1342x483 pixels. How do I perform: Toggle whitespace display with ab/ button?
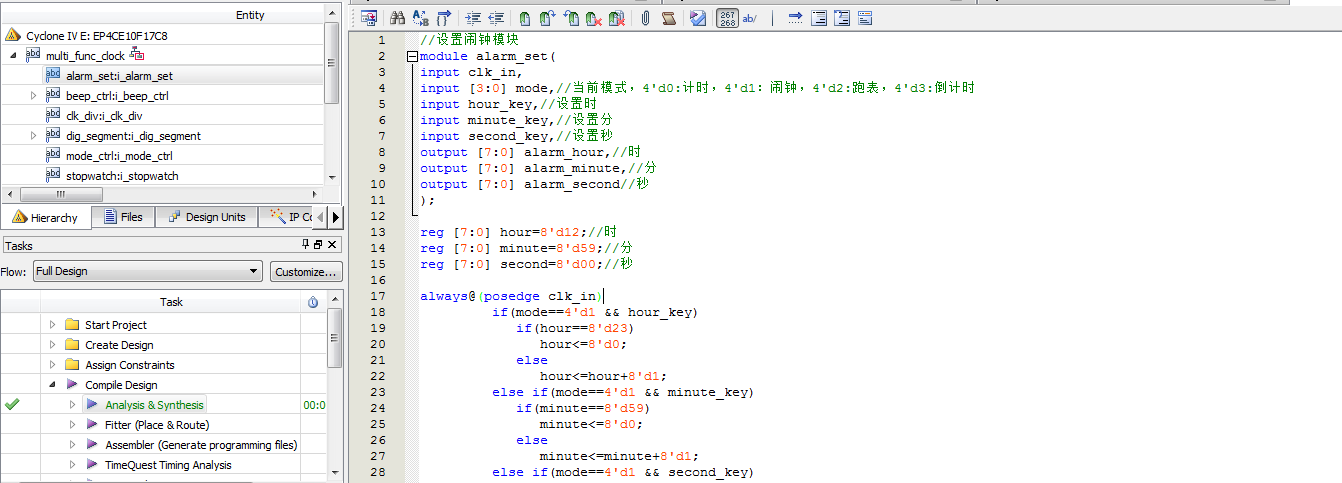click(x=750, y=18)
